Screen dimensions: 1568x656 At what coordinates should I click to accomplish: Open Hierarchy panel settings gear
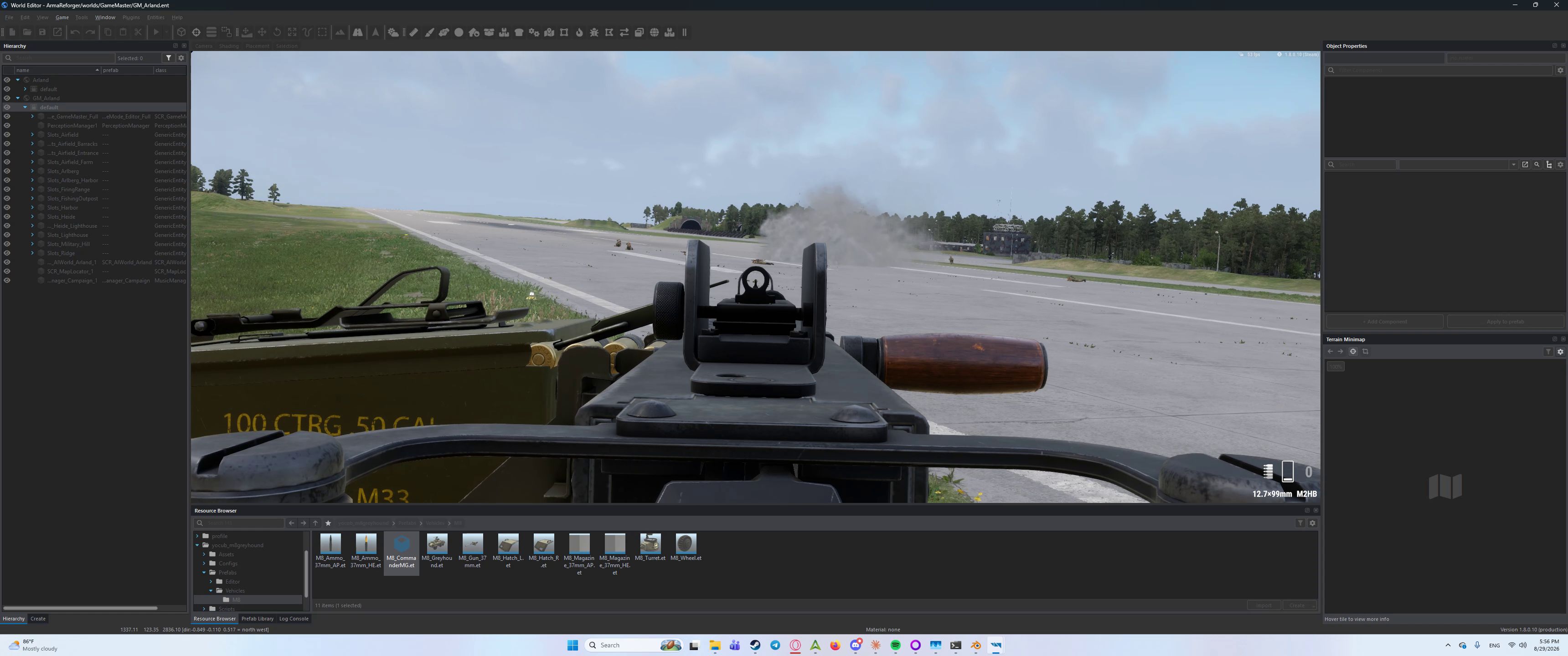pos(181,58)
